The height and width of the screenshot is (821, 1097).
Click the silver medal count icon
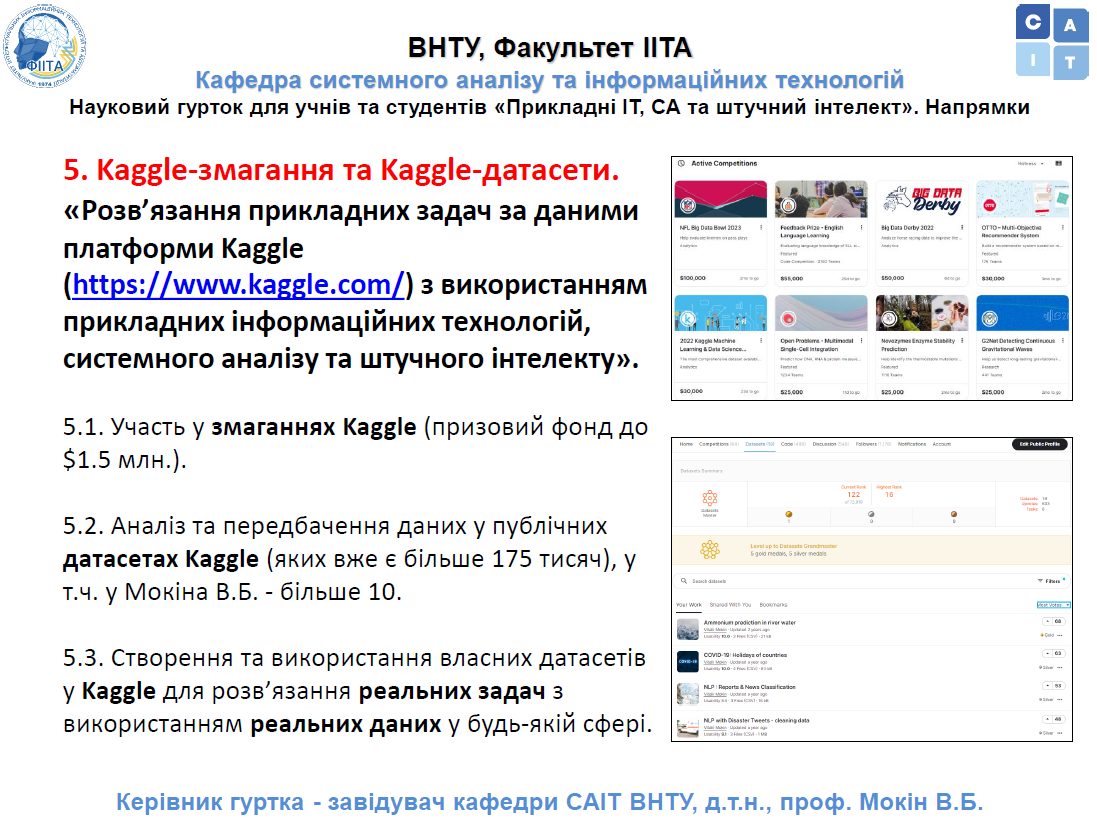coord(871,514)
